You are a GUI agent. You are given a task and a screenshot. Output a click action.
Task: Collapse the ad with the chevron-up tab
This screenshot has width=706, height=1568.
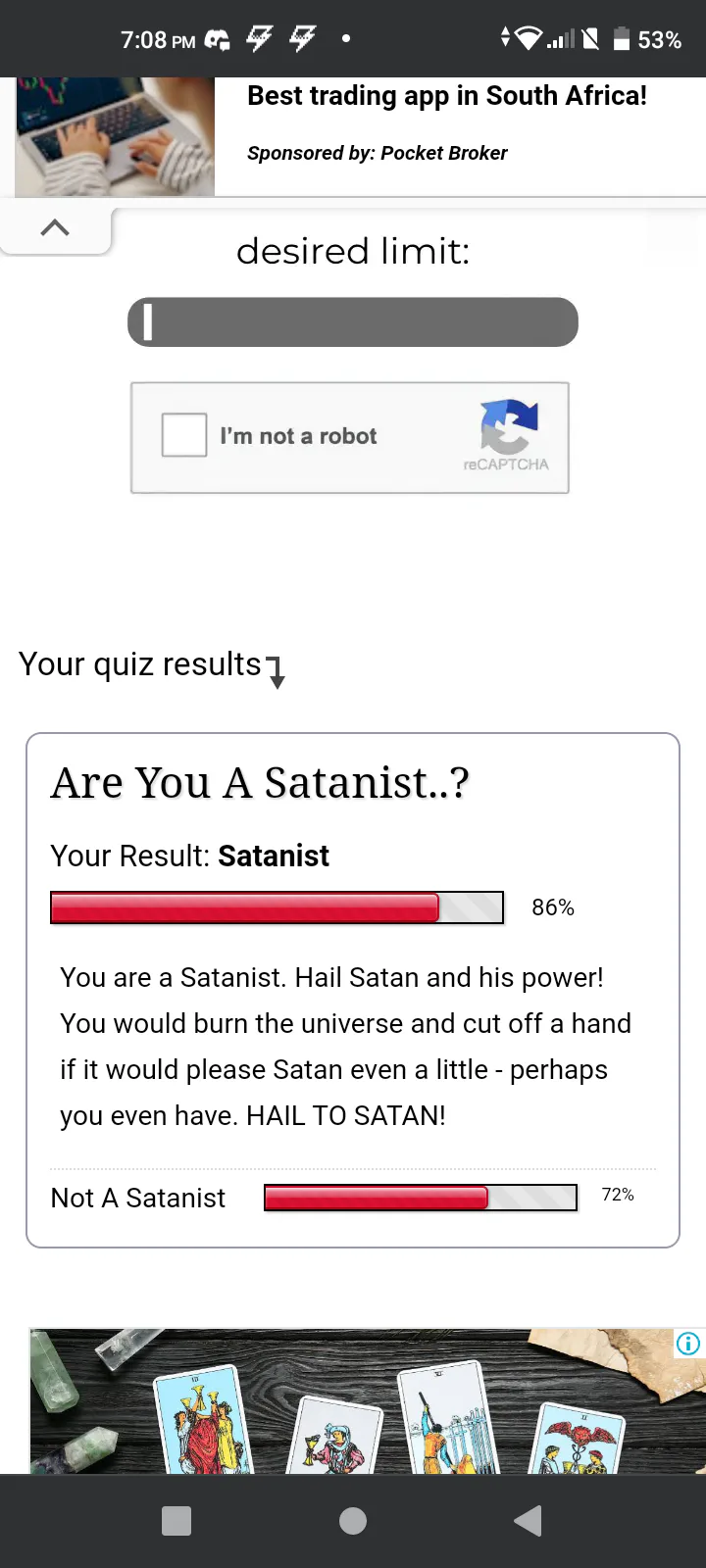pos(56,227)
